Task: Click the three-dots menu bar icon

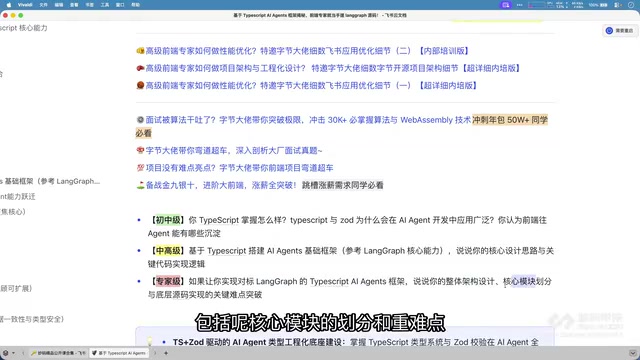Action: click(520, 5)
